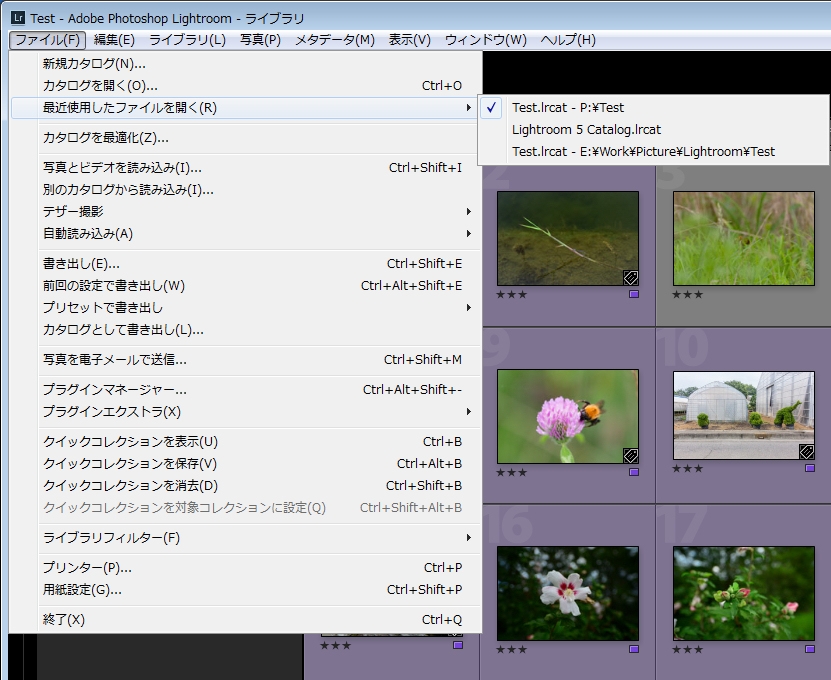Click keyword badge on greenhouse photo
This screenshot has width=831, height=680.
coord(806,452)
